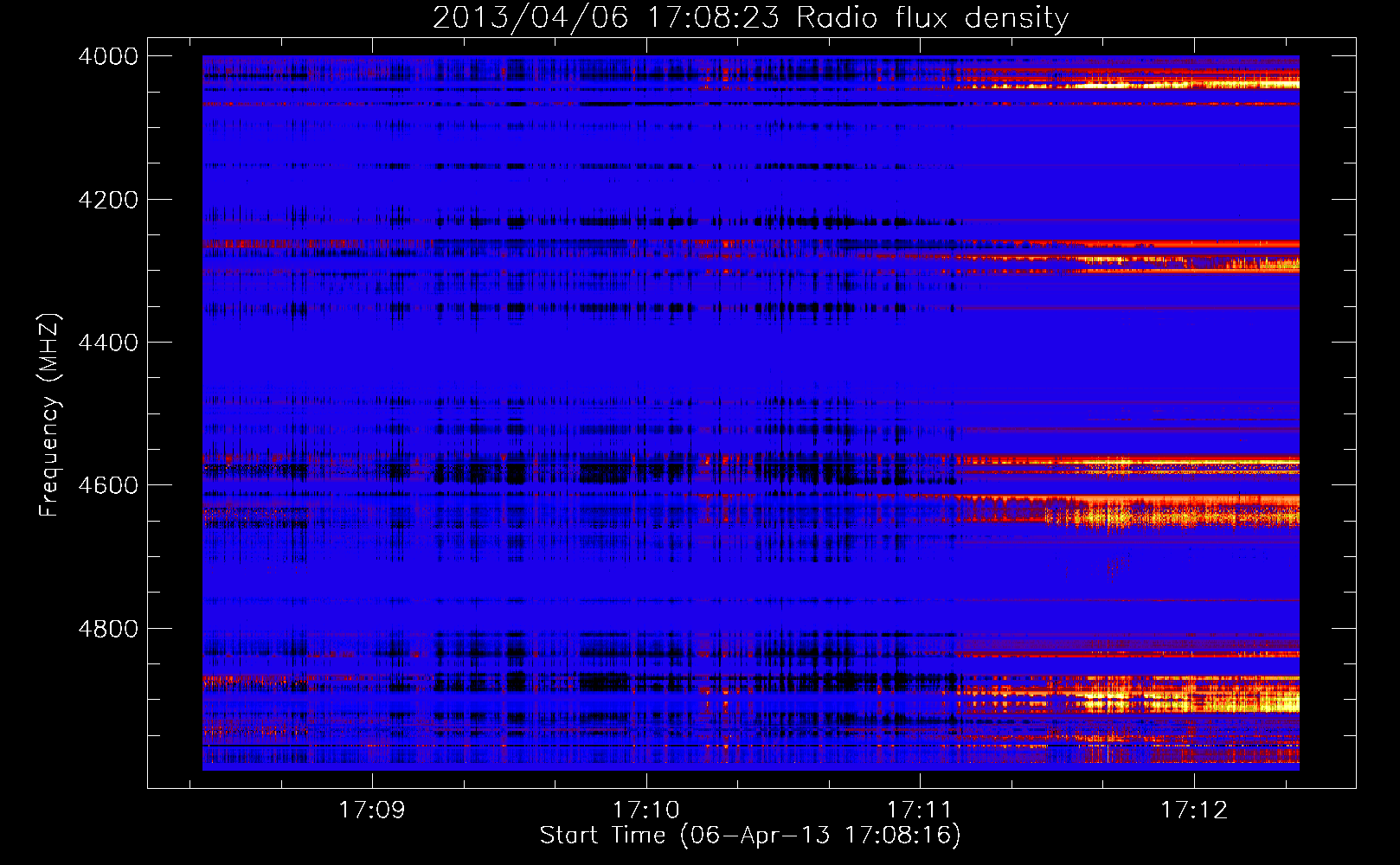This screenshot has height=865, width=1400.
Task: Click the 4600 frequency tick label
Action: (108, 485)
